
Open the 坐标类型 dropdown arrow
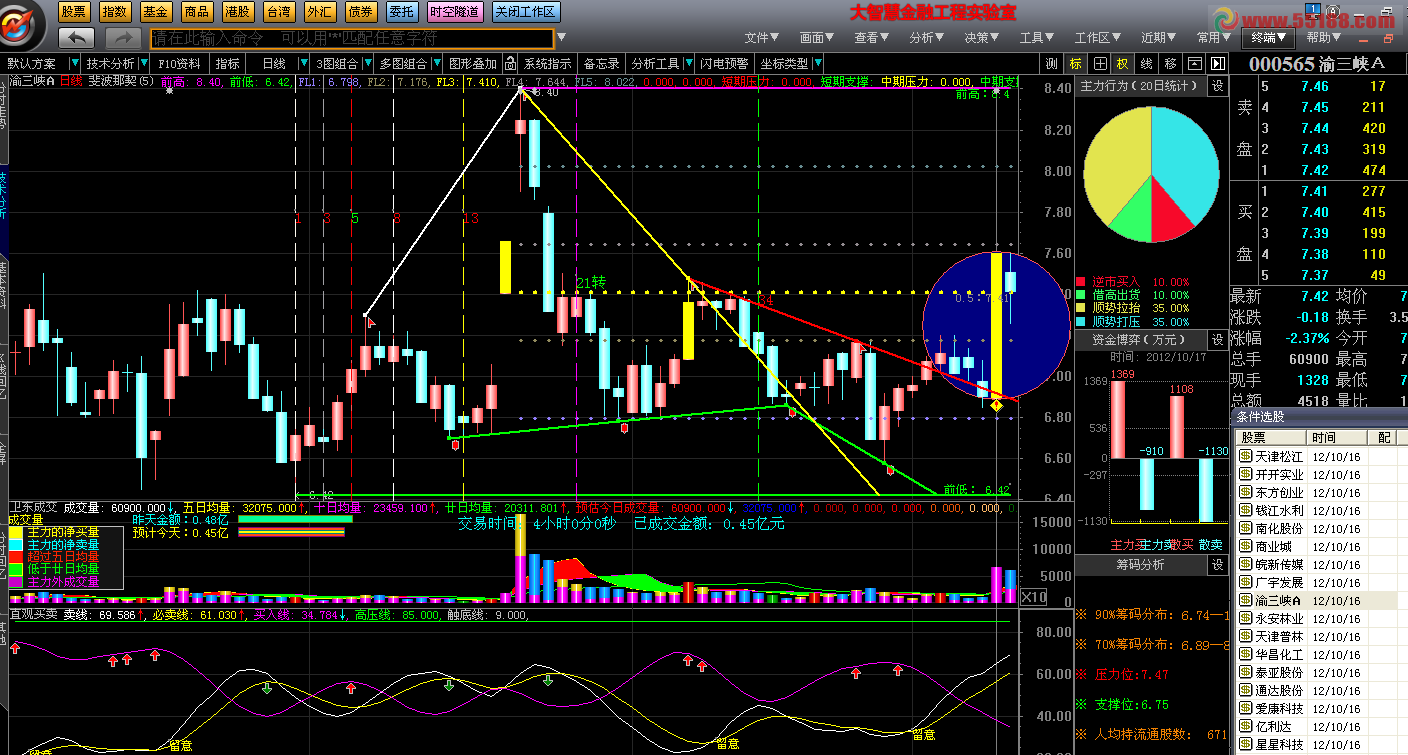coord(816,63)
